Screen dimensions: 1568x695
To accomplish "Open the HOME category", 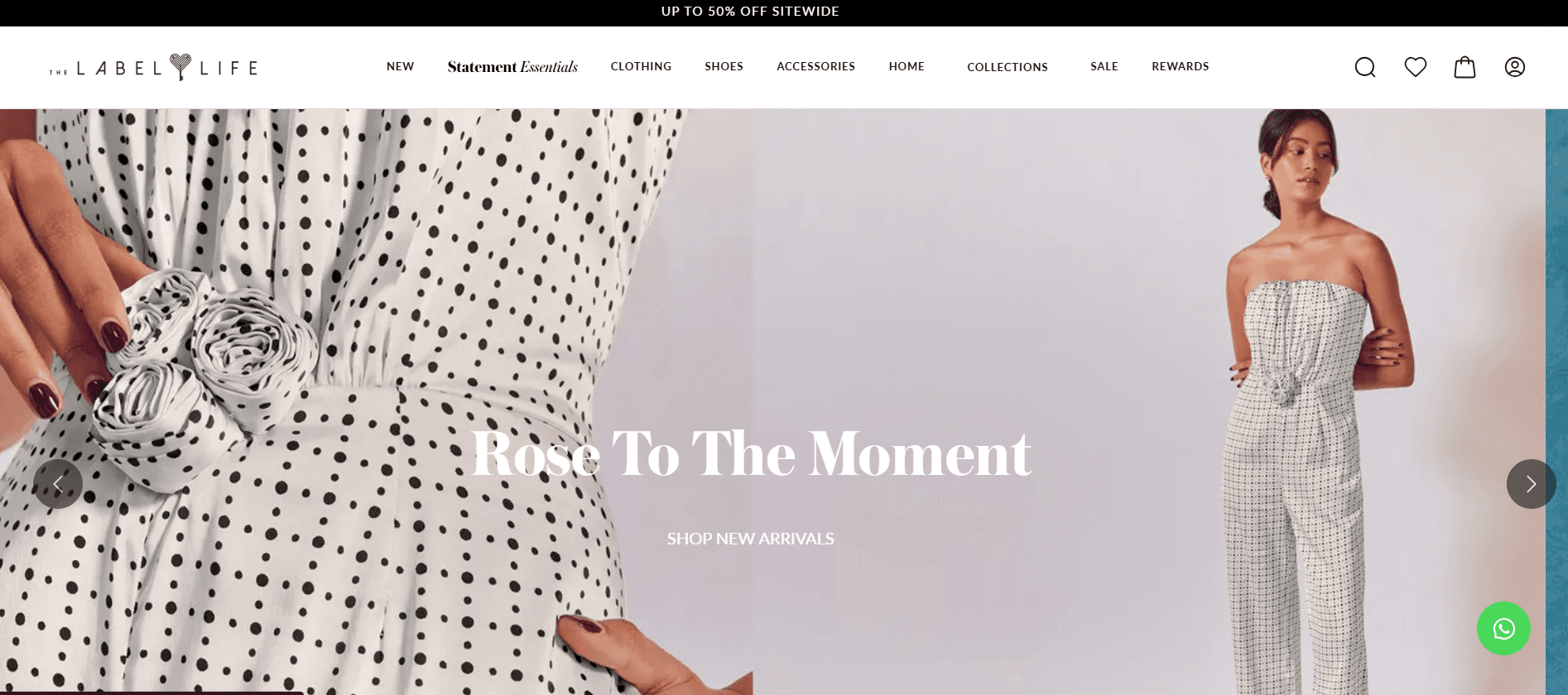I will point(907,66).
